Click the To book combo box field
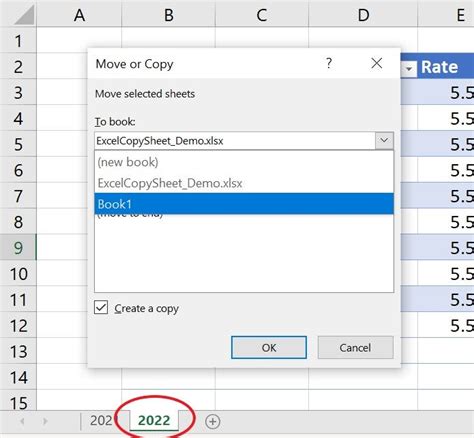This screenshot has width=474, height=438. (x=235, y=140)
